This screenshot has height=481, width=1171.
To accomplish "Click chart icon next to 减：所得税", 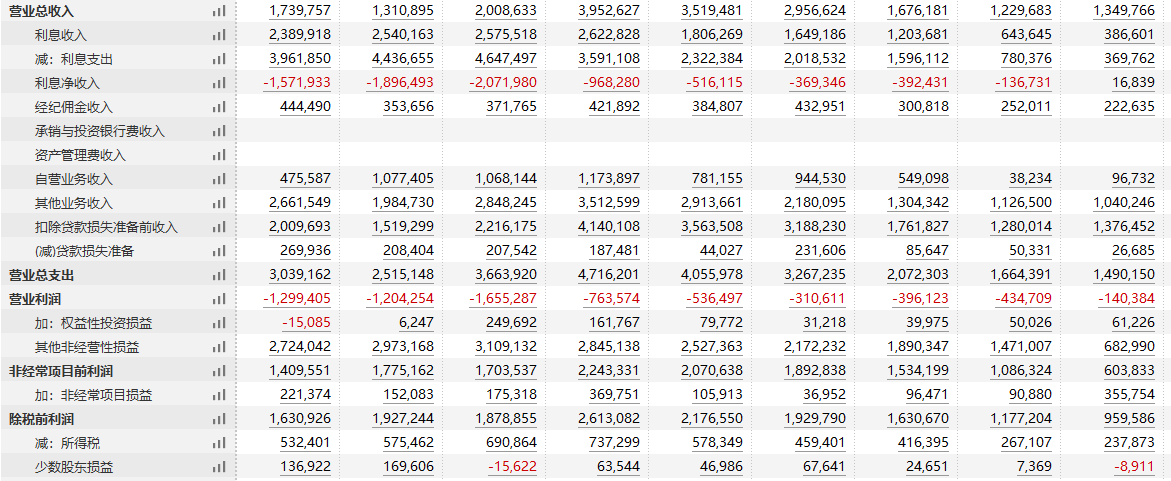I will [218, 443].
